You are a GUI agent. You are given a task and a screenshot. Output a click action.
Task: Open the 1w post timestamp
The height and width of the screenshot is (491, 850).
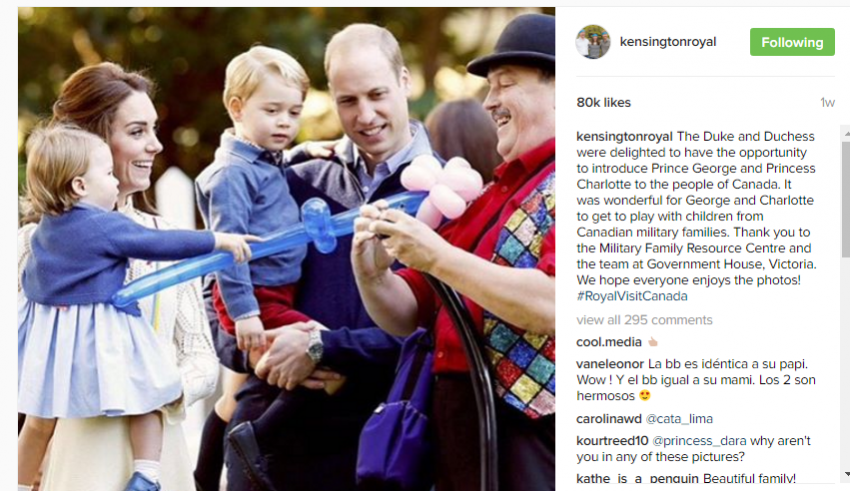pyautogui.click(x=827, y=102)
